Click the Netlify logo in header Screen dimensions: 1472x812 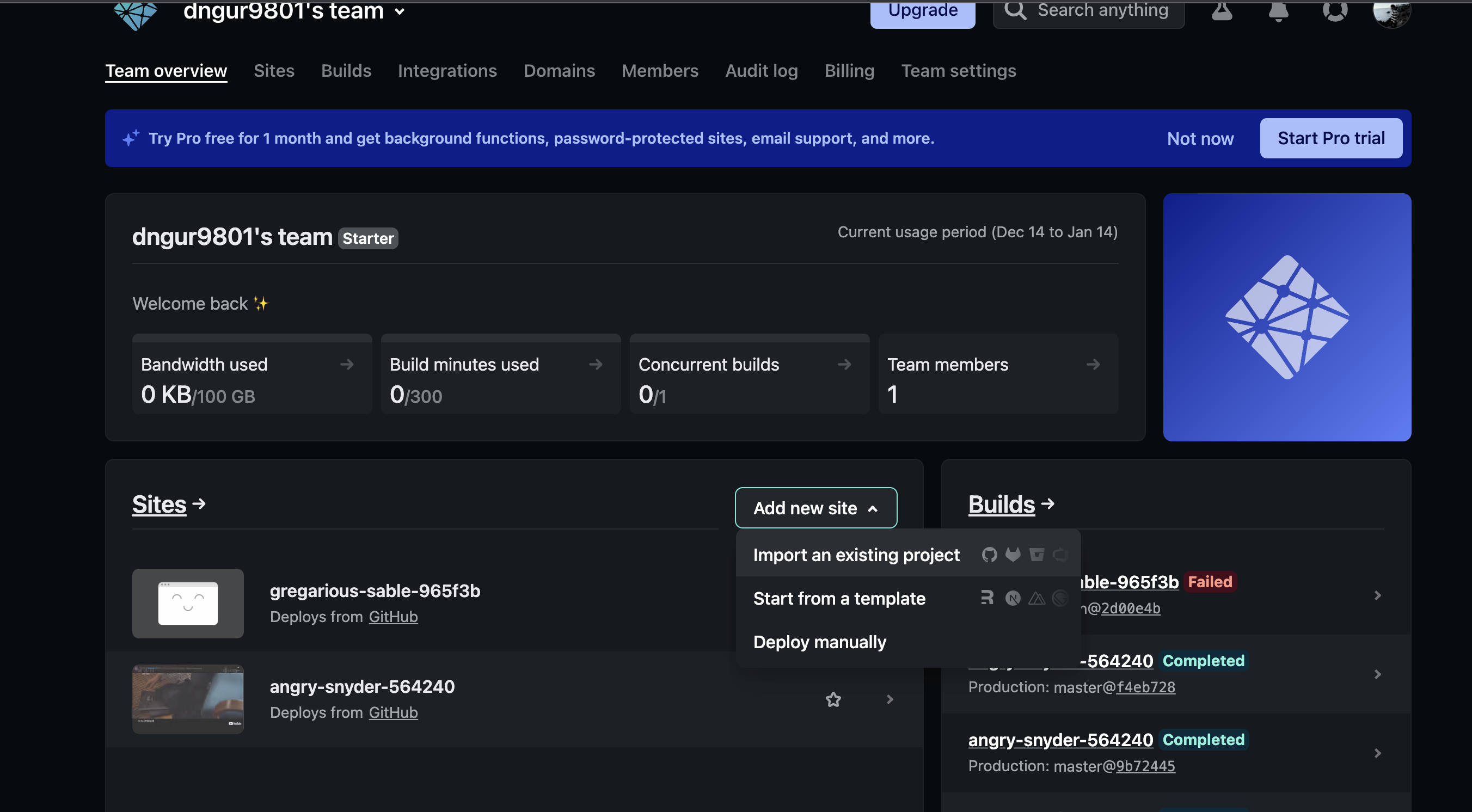pos(135,14)
